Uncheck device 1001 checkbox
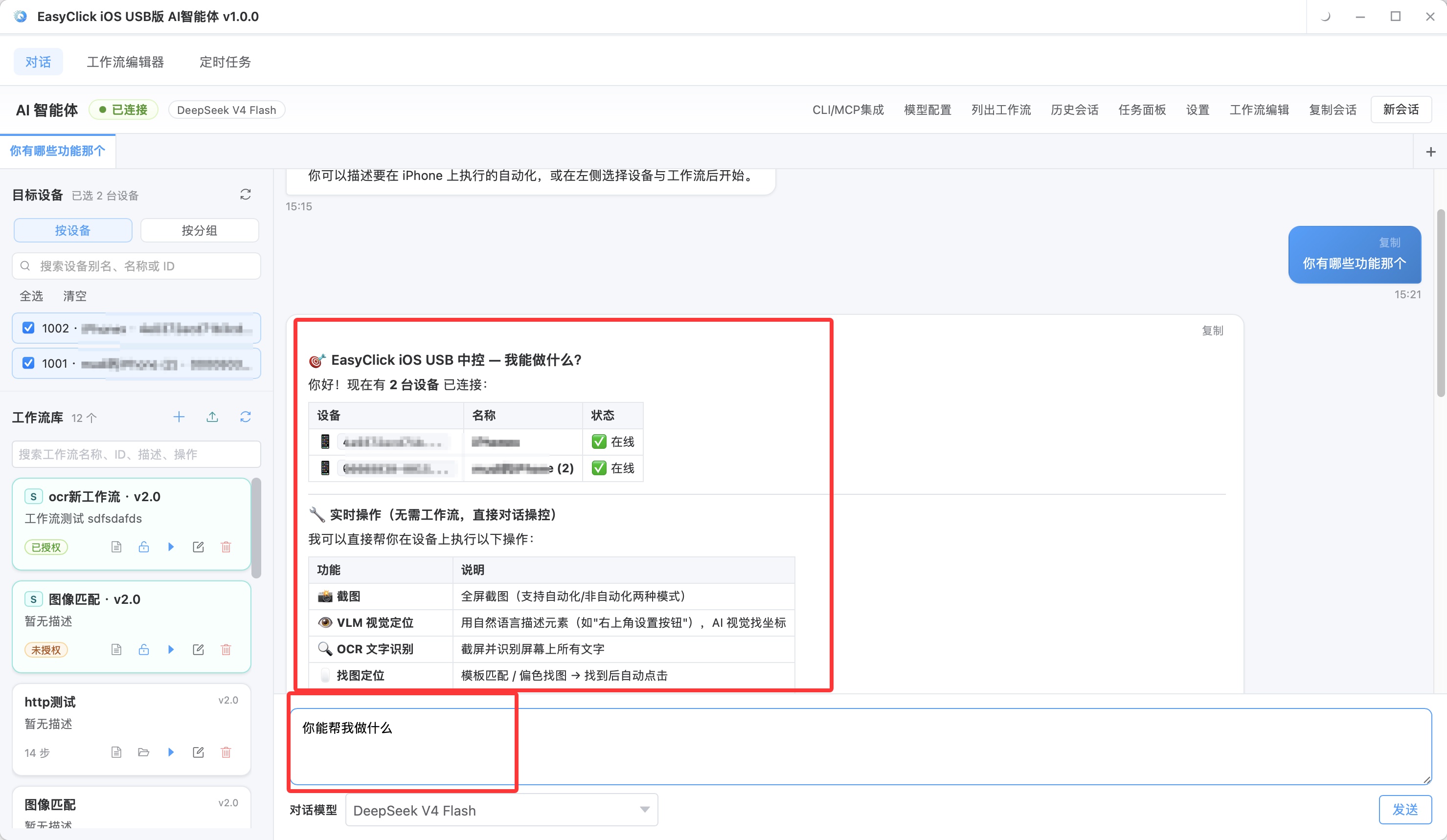This screenshot has height=840, width=1447. point(28,363)
